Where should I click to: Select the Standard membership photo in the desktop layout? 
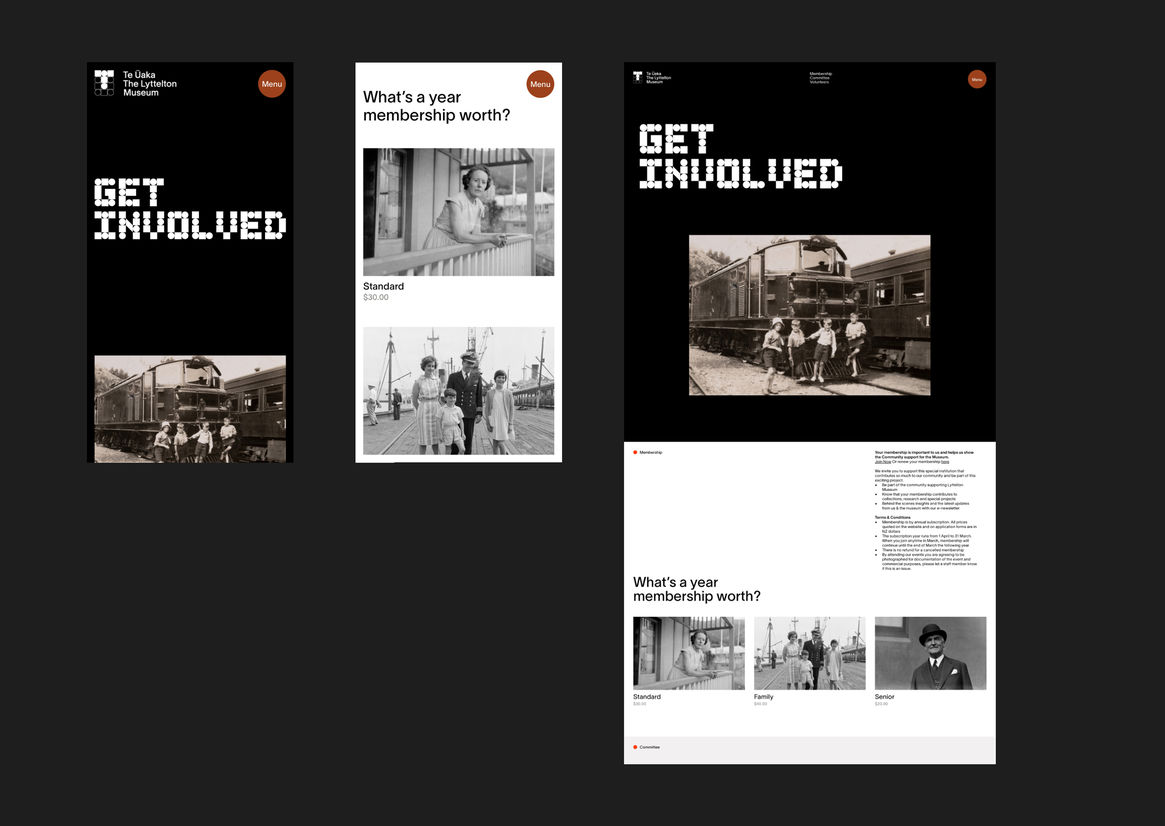689,653
